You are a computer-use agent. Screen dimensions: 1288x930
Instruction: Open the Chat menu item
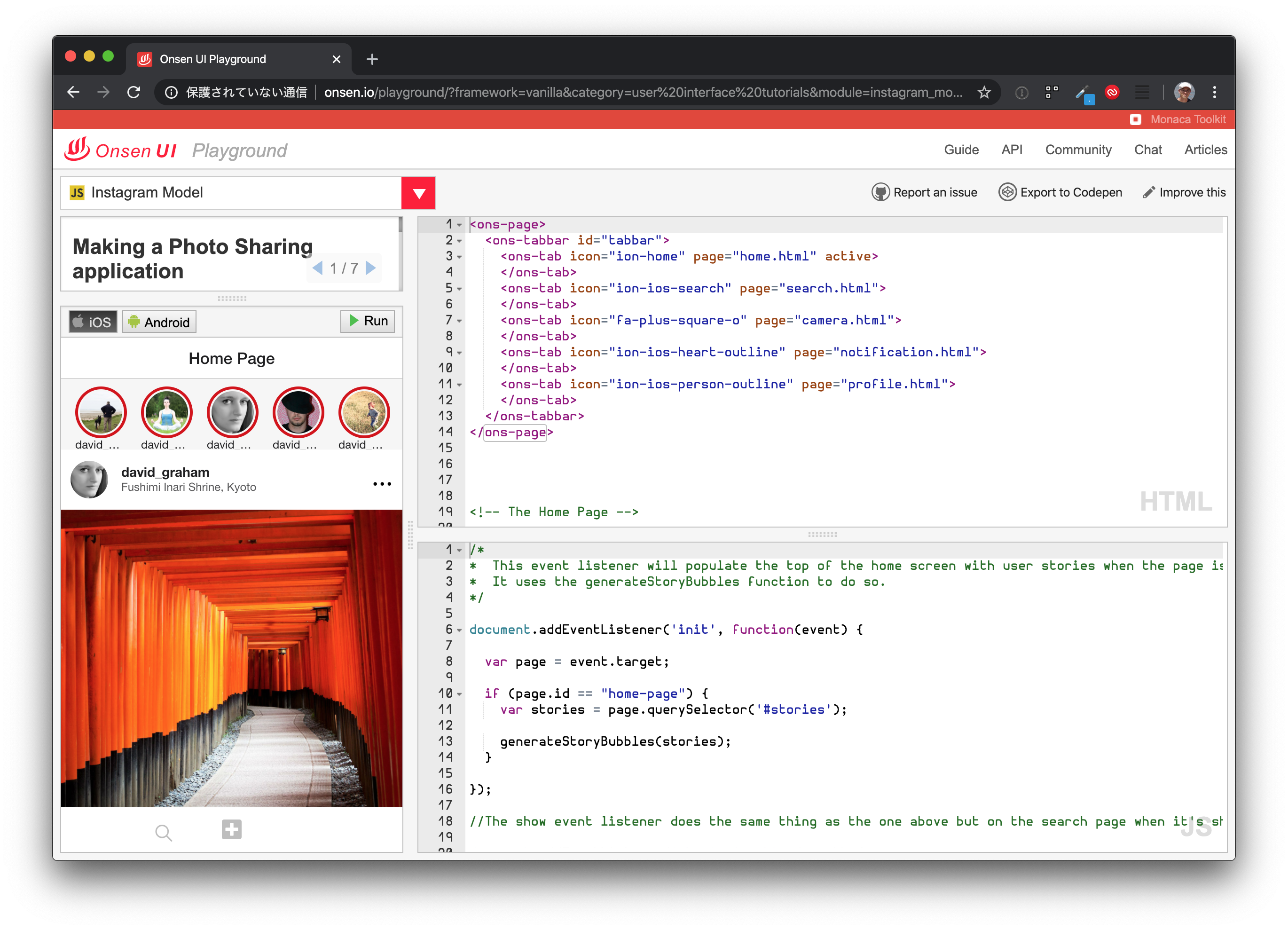1148,150
